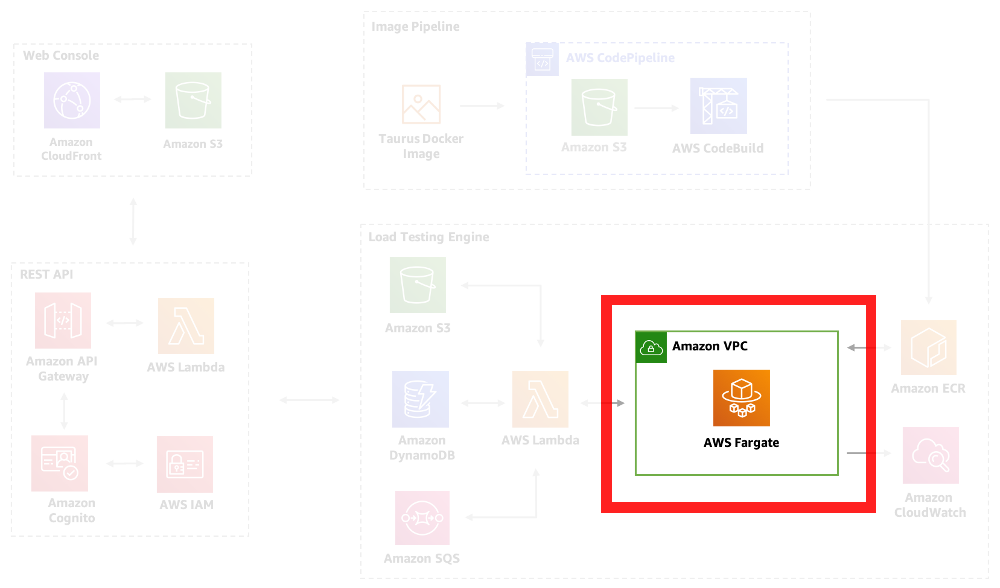Click the "Amazon CloudWatch" label text
The image size is (1000, 588).
pos(930,505)
